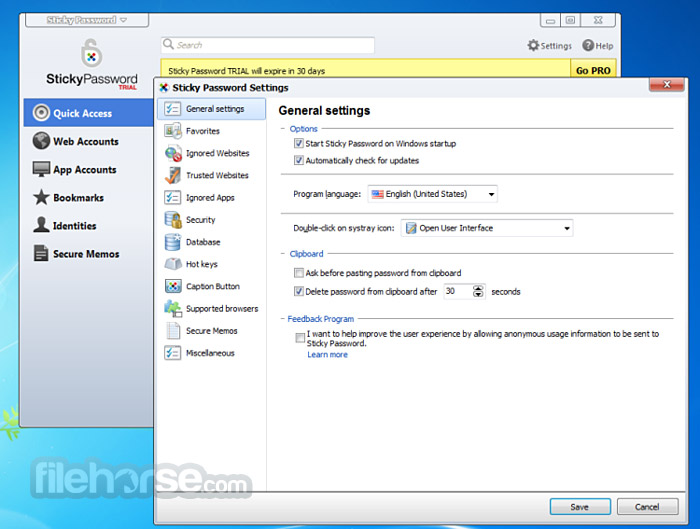Go to Web Accounts in main window
This screenshot has width=700, height=529.
88,141
